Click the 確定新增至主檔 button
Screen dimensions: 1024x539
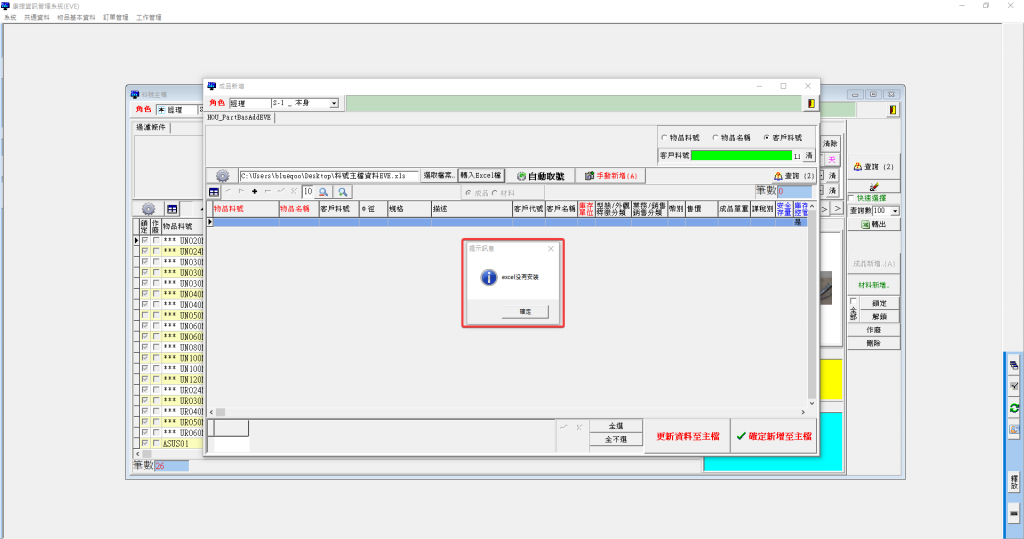click(773, 436)
